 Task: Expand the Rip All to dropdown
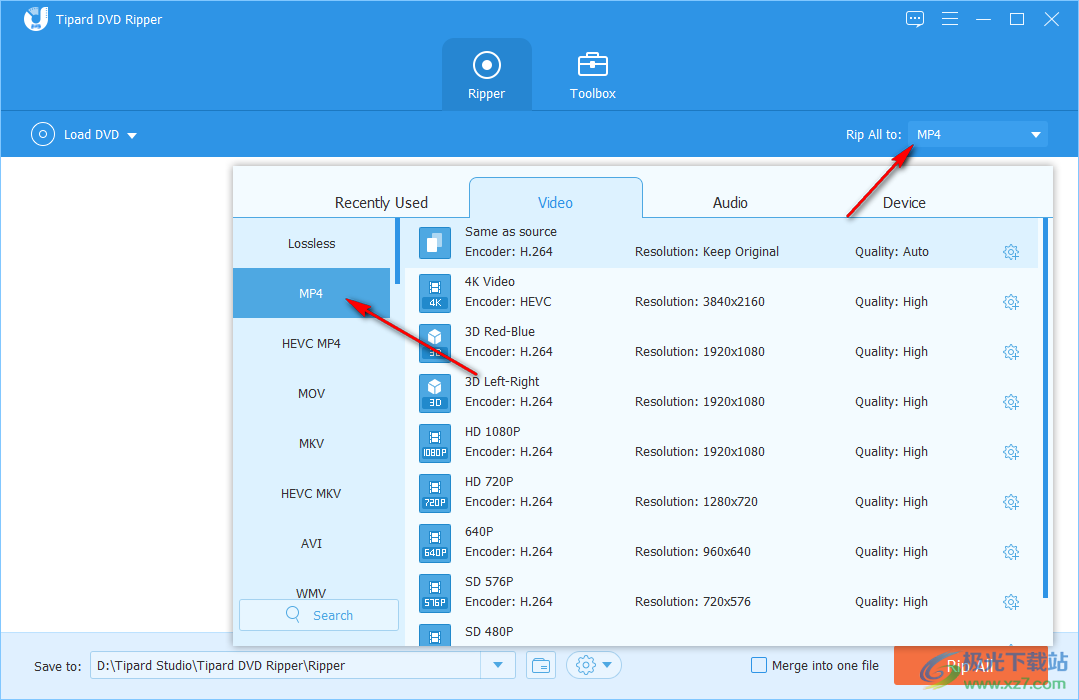click(1035, 135)
